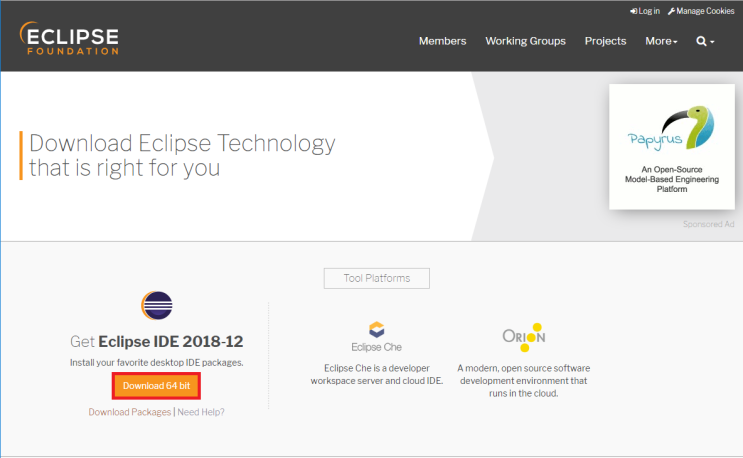Open the Papyrus sponsored ad
743x458 pixels.
coord(671,147)
